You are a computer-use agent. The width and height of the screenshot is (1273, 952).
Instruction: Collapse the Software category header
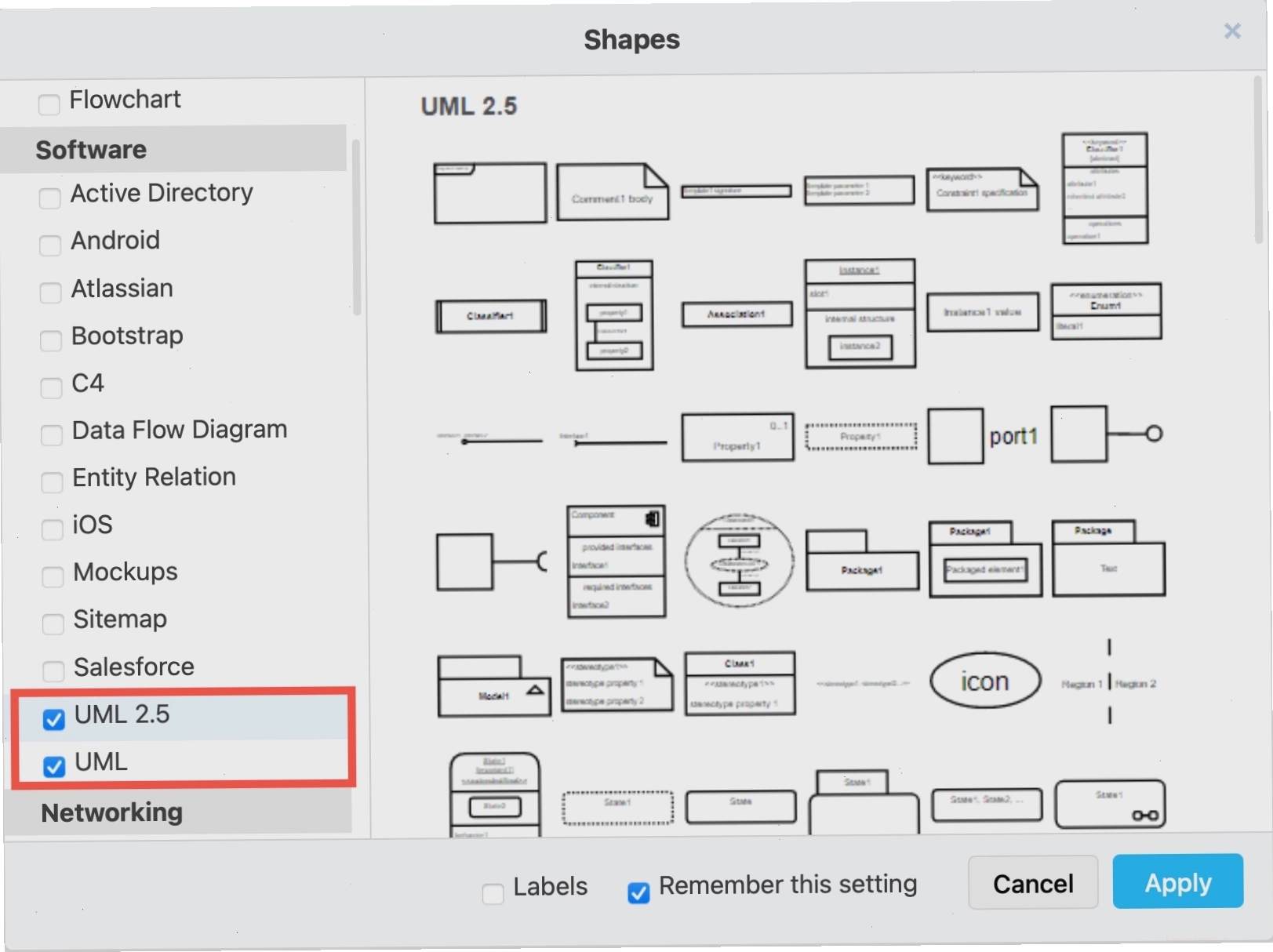pyautogui.click(x=174, y=149)
